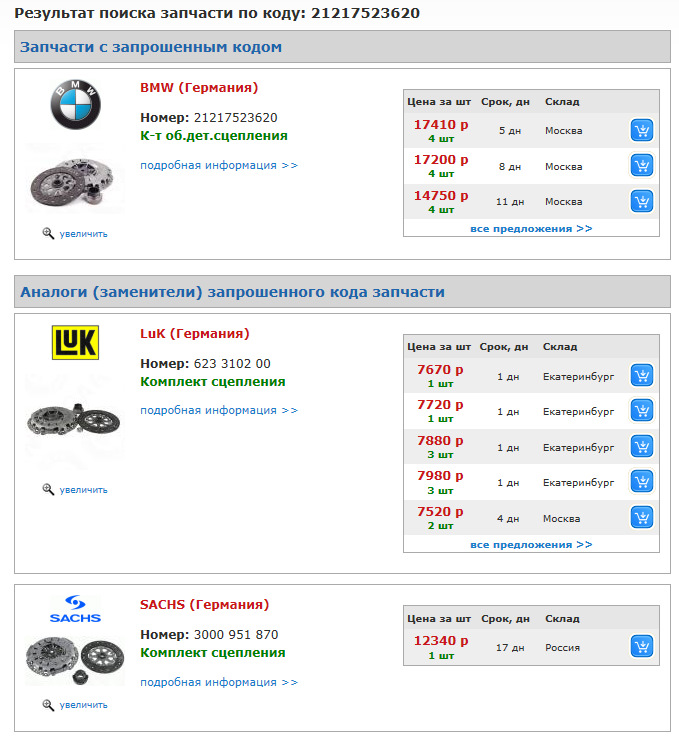Open SACHS подробная информация link
This screenshot has width=679, height=738.
pyautogui.click(x=219, y=682)
